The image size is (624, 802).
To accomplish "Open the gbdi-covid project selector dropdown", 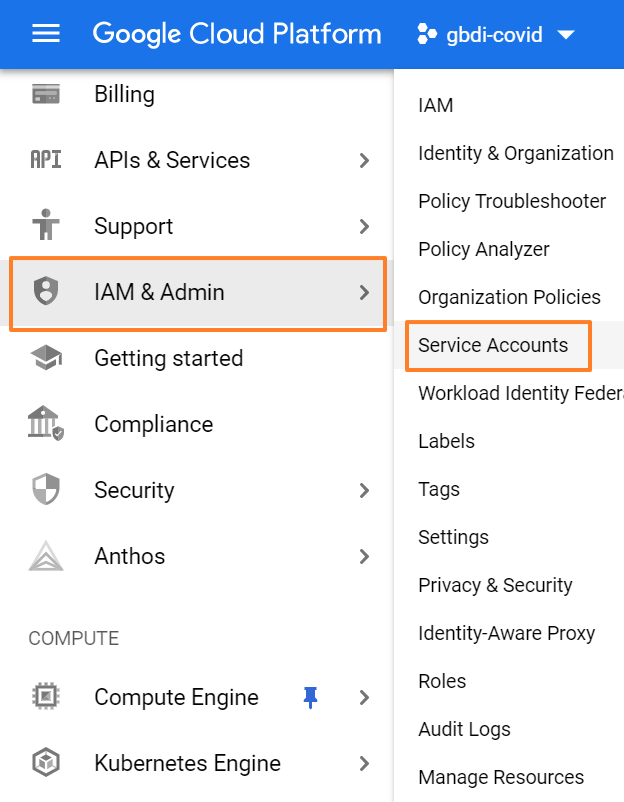I will (x=496, y=35).
